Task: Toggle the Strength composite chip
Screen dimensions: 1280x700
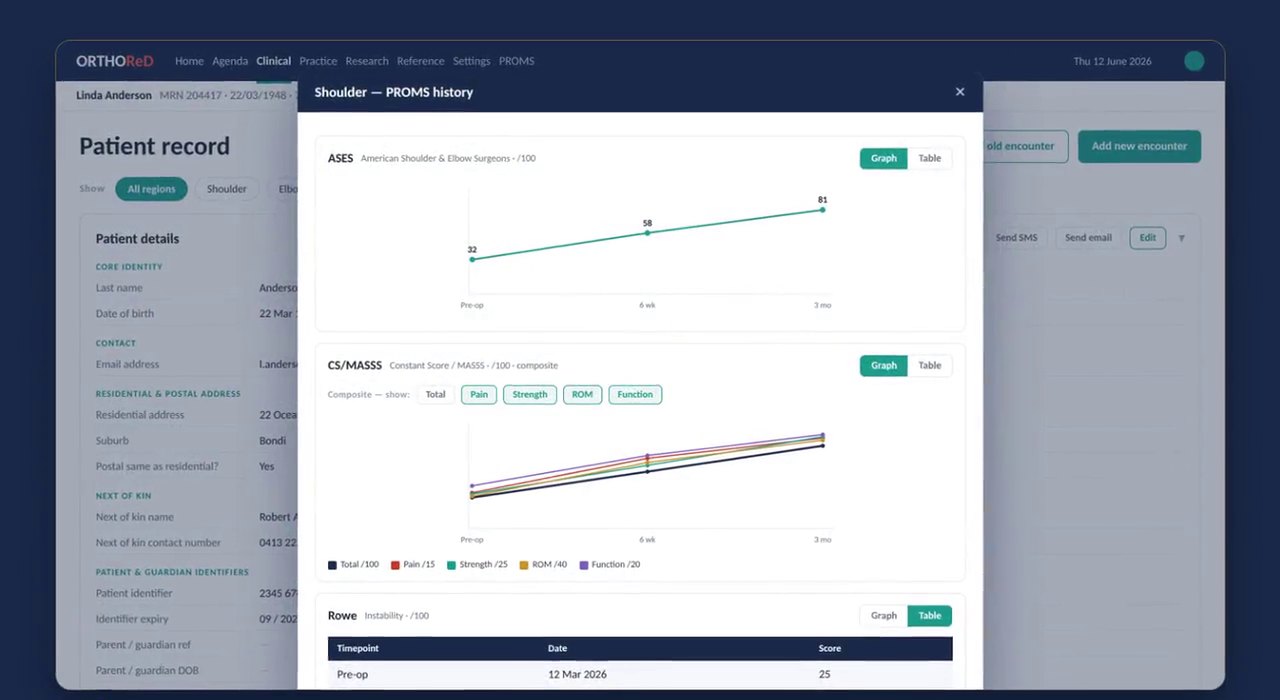Action: (x=530, y=394)
